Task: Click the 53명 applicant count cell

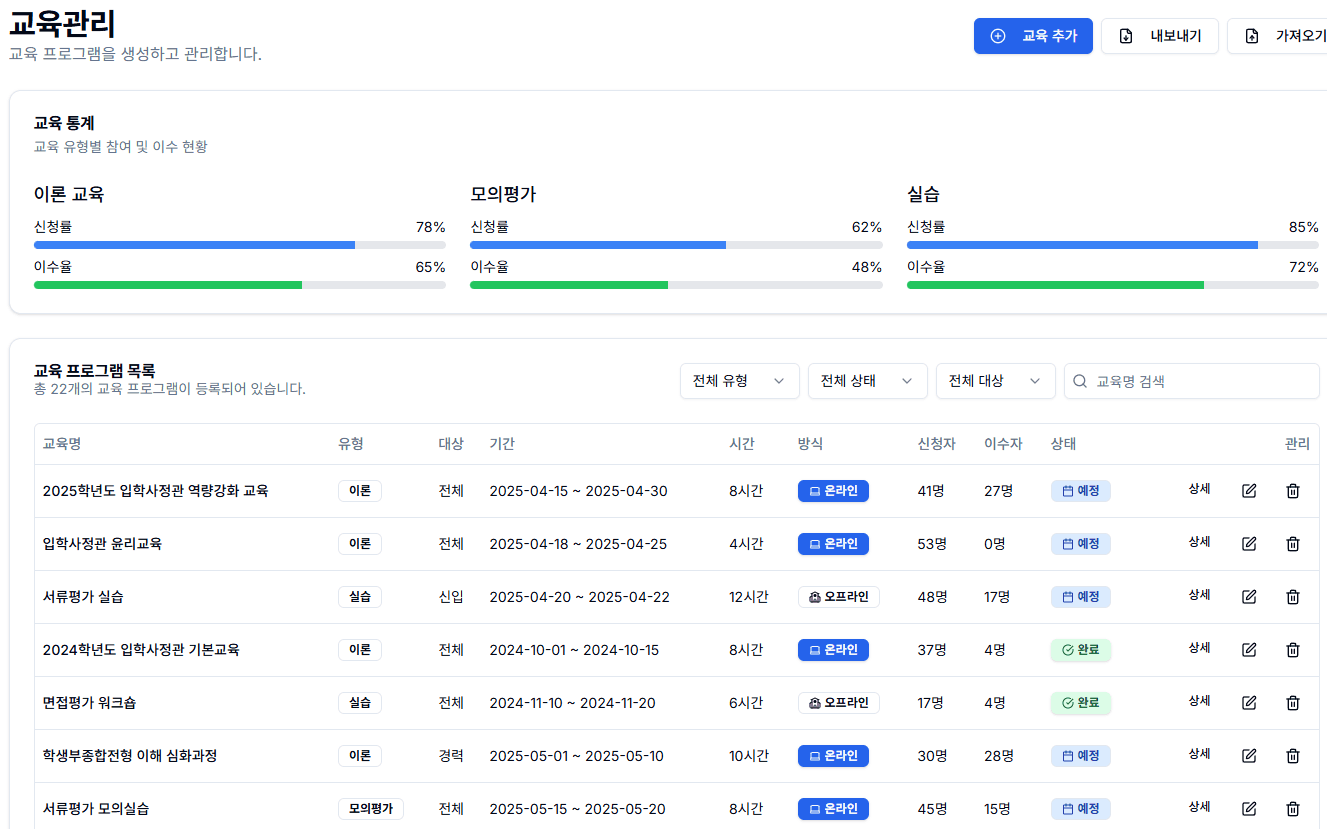Action: tap(933, 544)
